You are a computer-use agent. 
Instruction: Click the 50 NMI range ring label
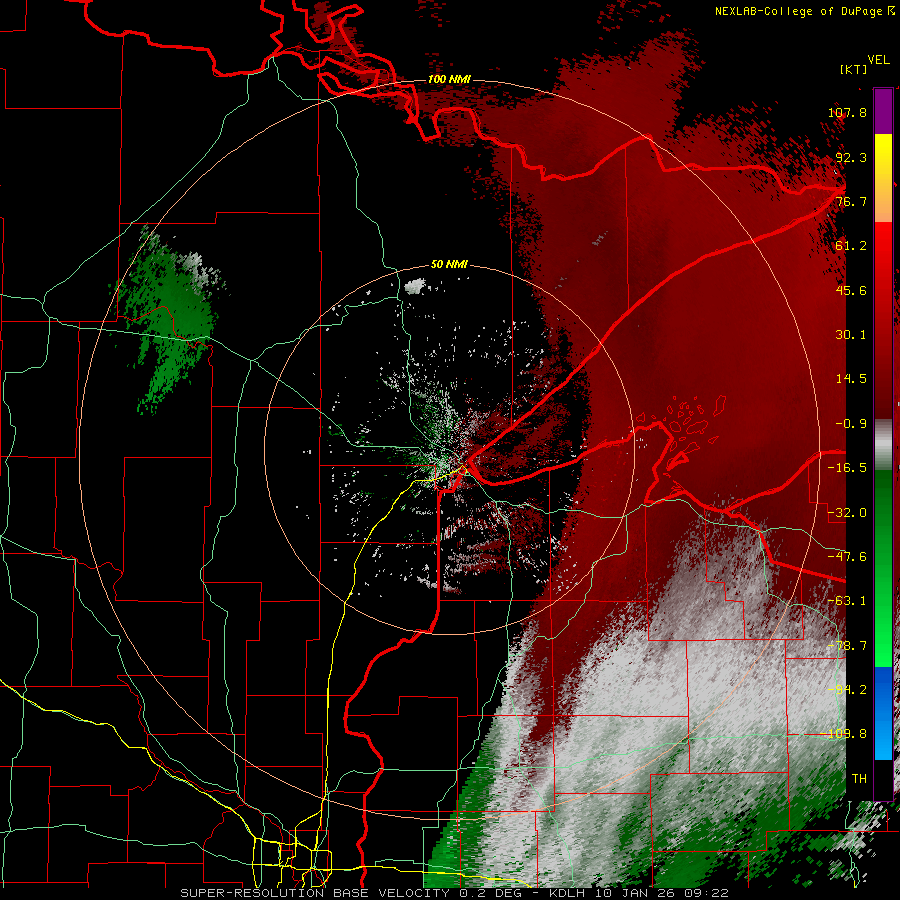click(449, 265)
